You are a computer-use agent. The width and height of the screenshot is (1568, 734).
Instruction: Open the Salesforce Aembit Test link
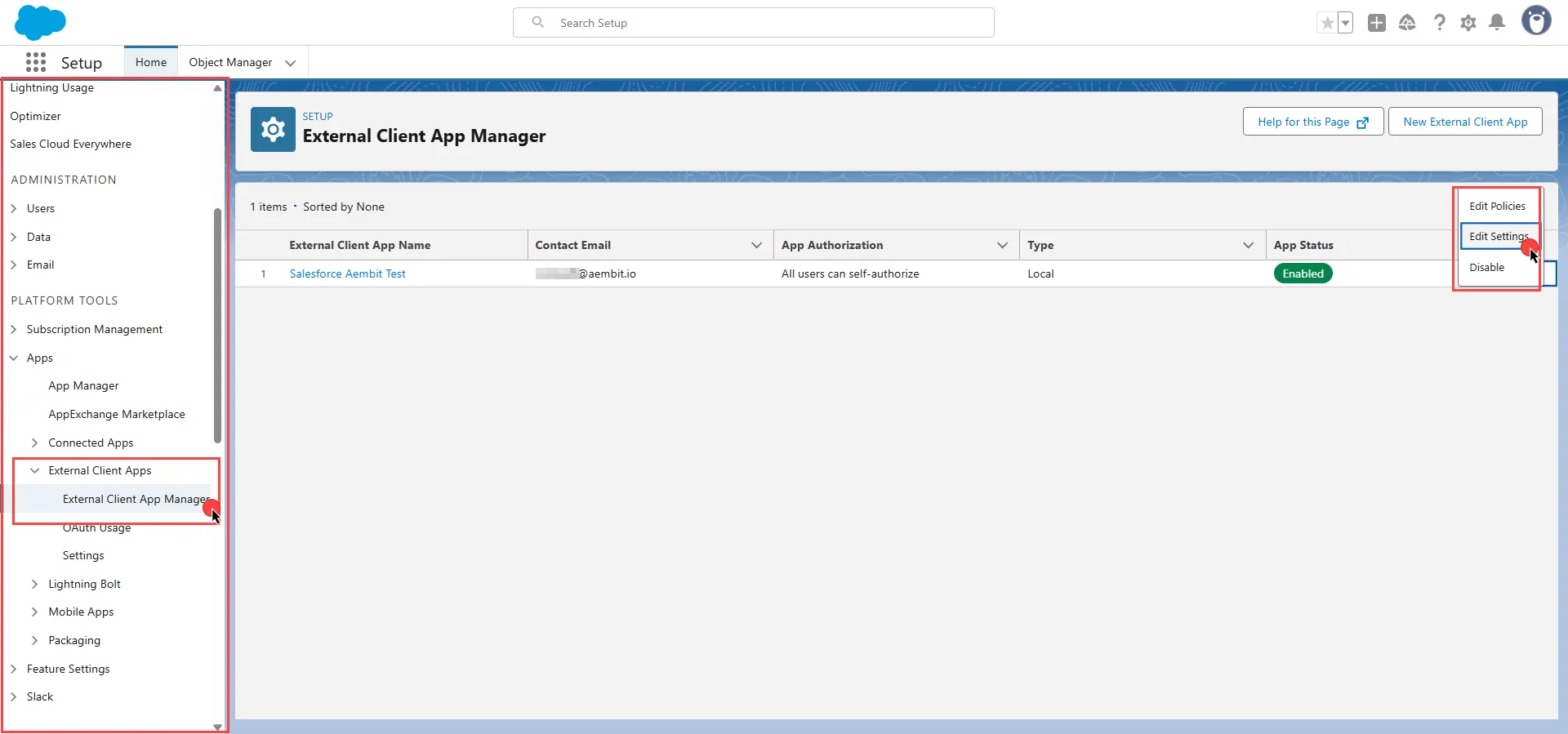point(347,274)
